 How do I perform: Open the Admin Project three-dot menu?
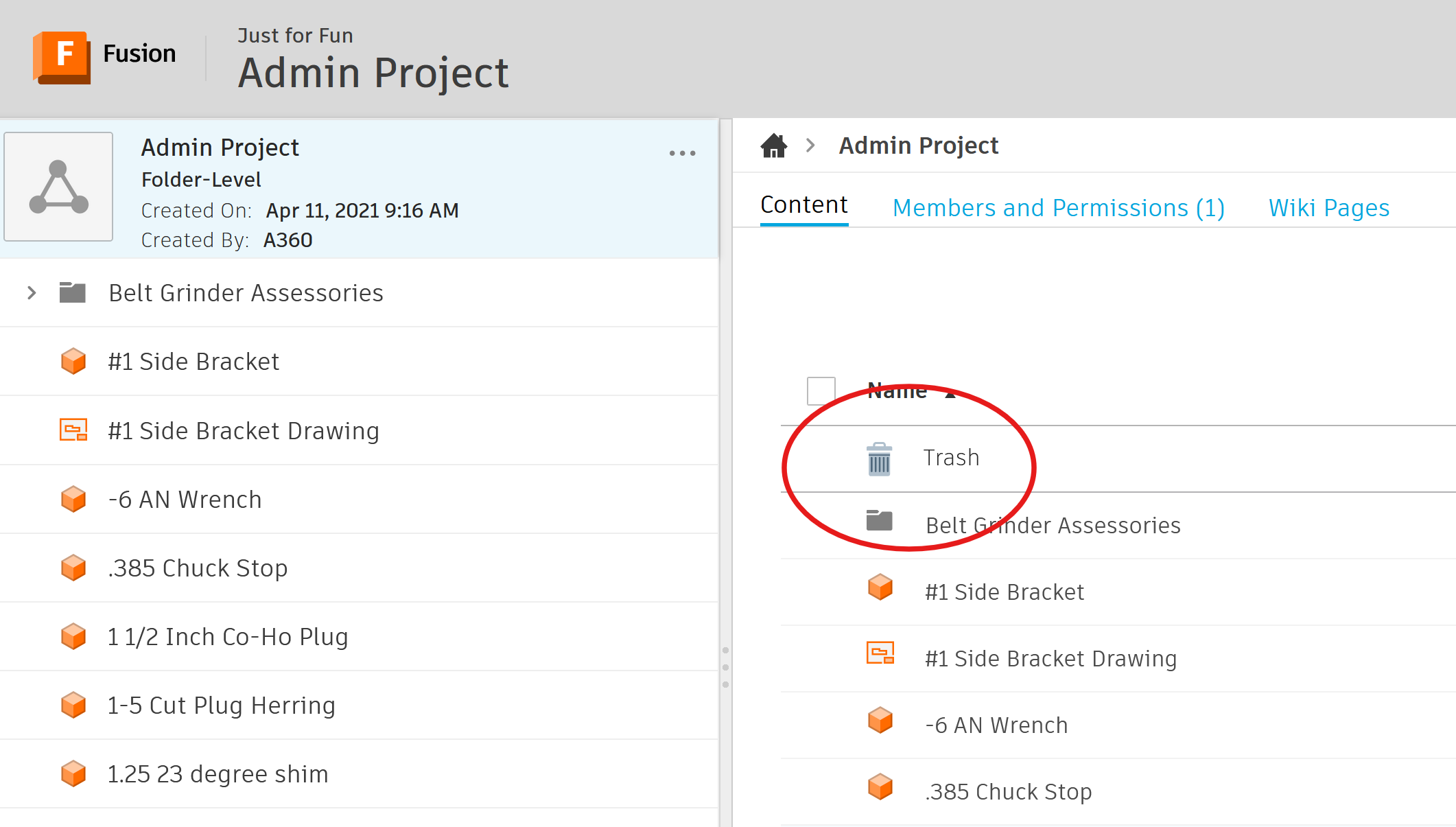pyautogui.click(x=682, y=153)
